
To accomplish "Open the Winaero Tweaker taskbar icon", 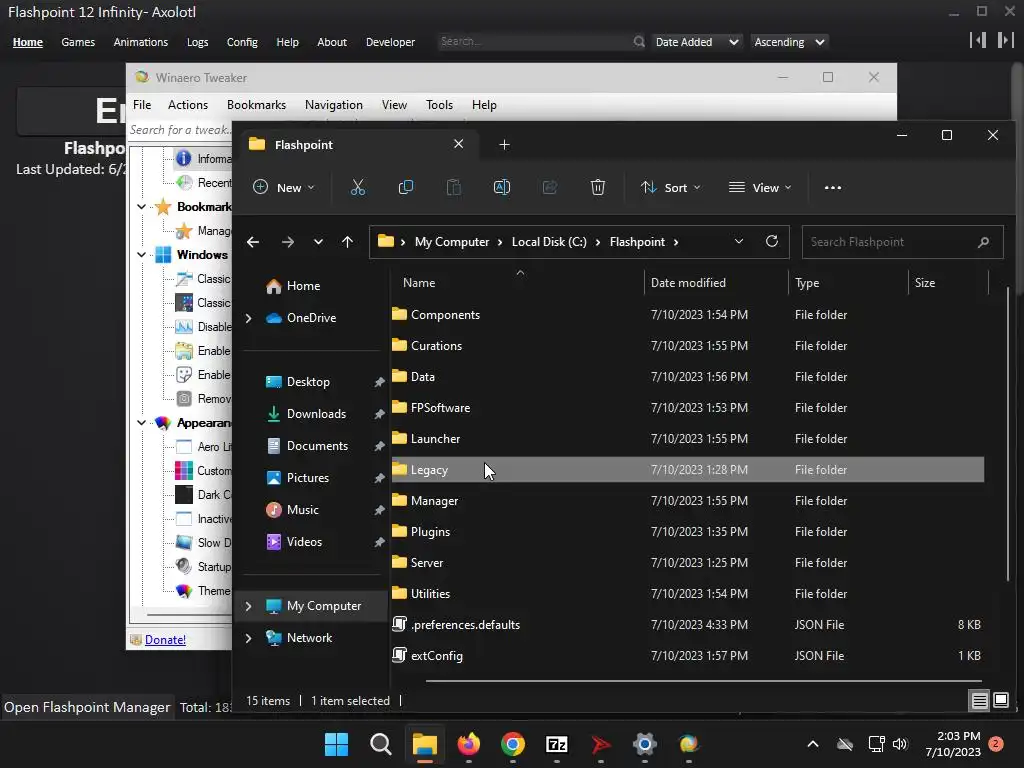I will [x=688, y=744].
